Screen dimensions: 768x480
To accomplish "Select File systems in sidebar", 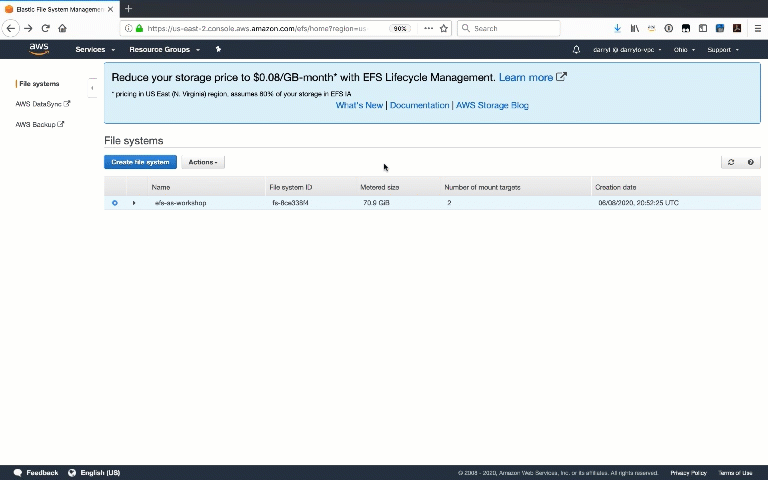I will pos(39,84).
